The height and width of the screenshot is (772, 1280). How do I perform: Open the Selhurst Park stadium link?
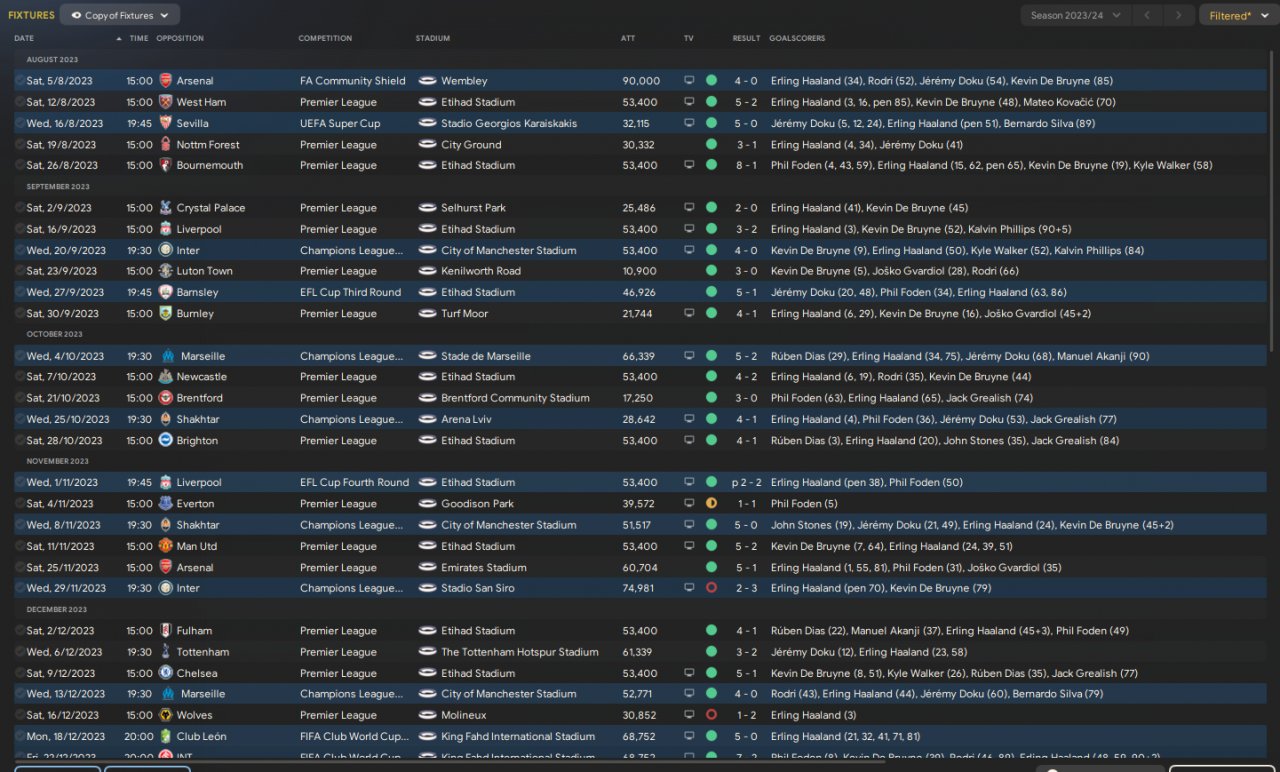tap(474, 208)
